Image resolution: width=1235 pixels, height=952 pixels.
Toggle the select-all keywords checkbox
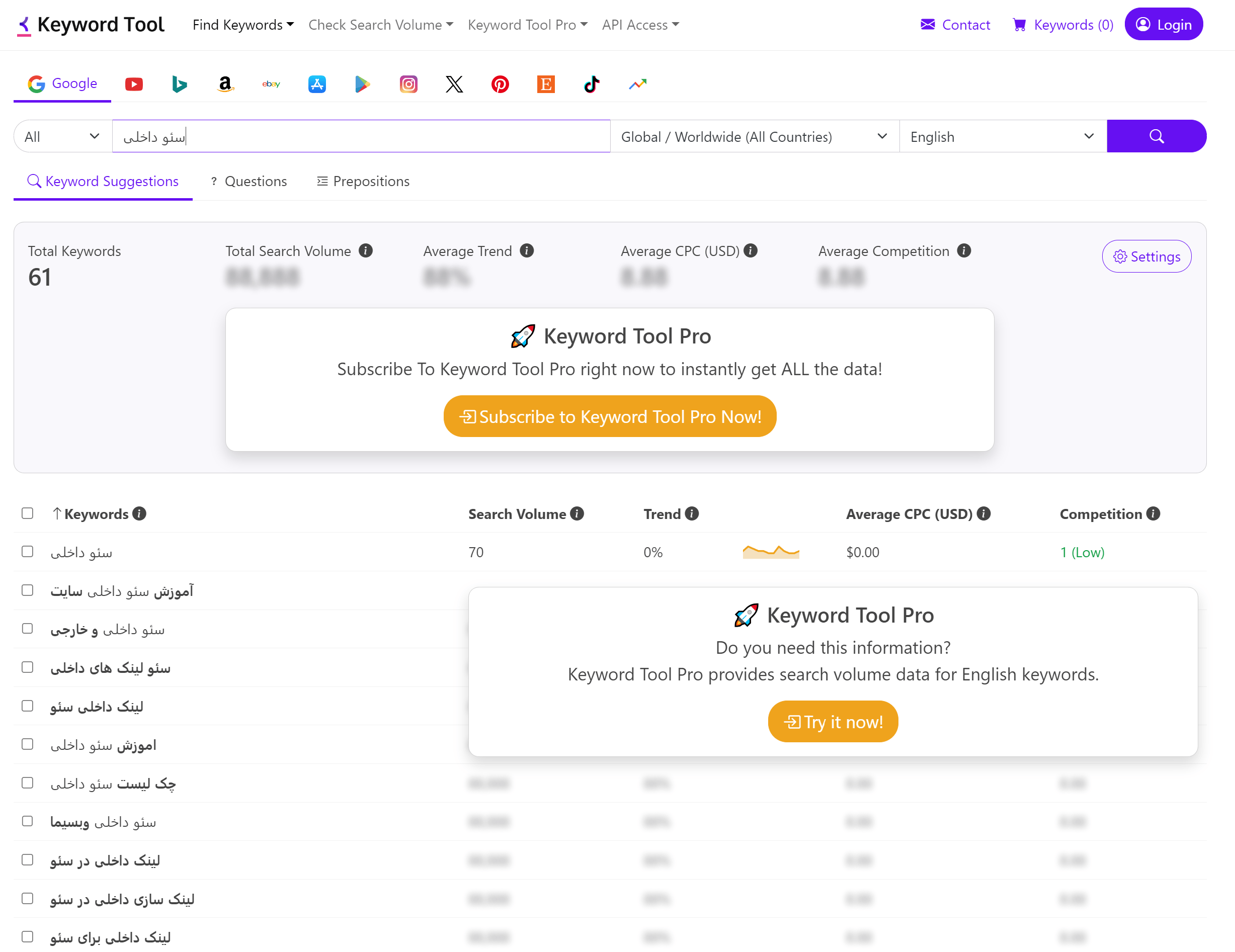[x=27, y=513]
